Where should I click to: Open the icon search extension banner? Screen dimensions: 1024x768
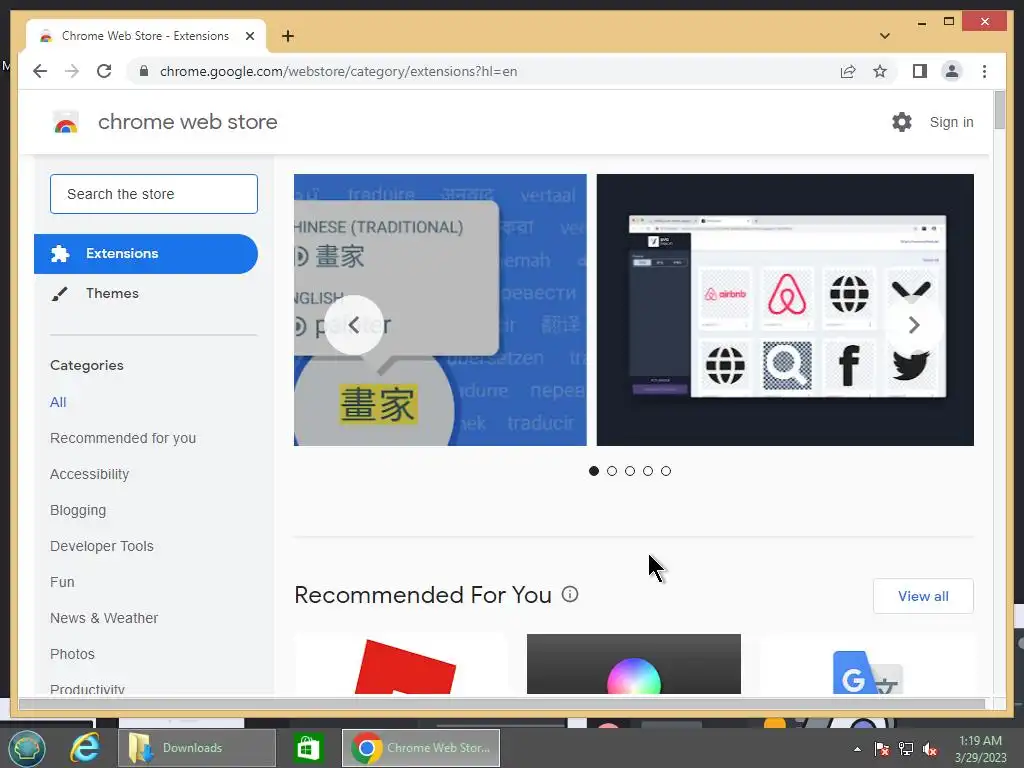(785, 310)
